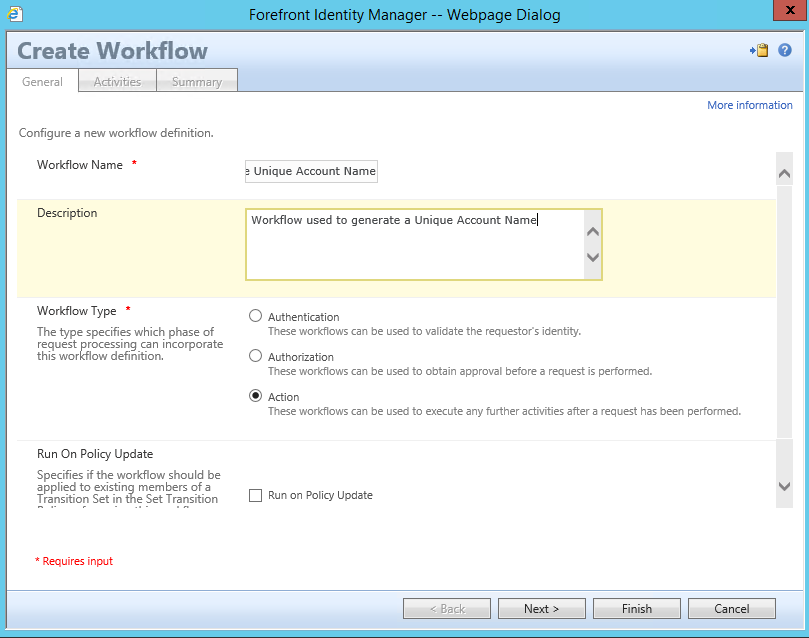Image resolution: width=809 pixels, height=638 pixels.
Task: Click the Workflow Name label
Action: [80, 165]
